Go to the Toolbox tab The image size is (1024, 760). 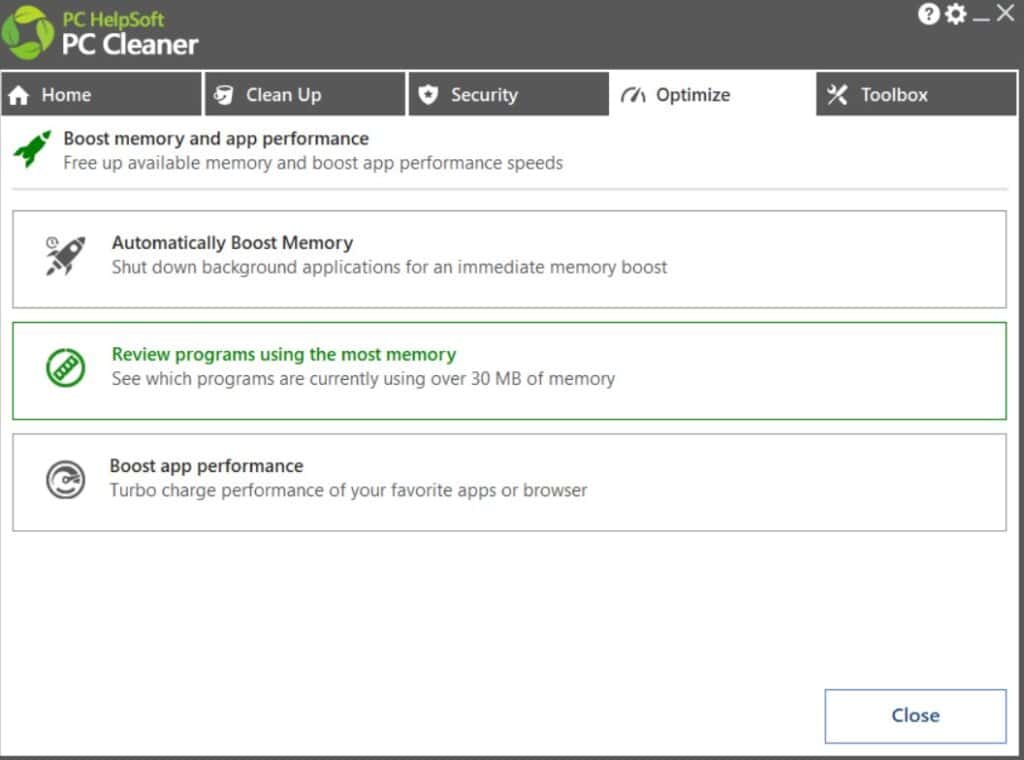[x=916, y=94]
